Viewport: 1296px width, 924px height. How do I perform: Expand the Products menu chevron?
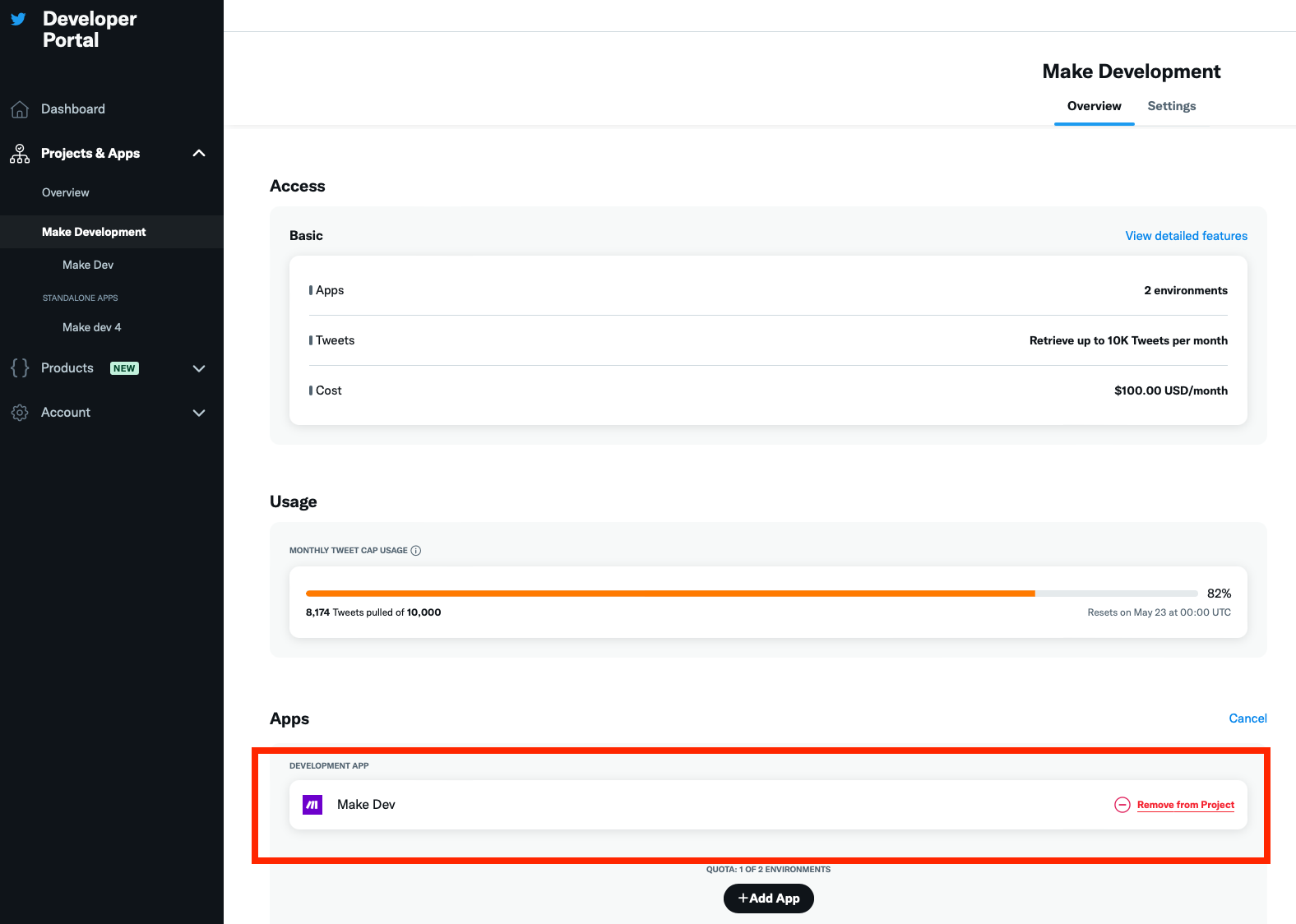pyautogui.click(x=199, y=368)
